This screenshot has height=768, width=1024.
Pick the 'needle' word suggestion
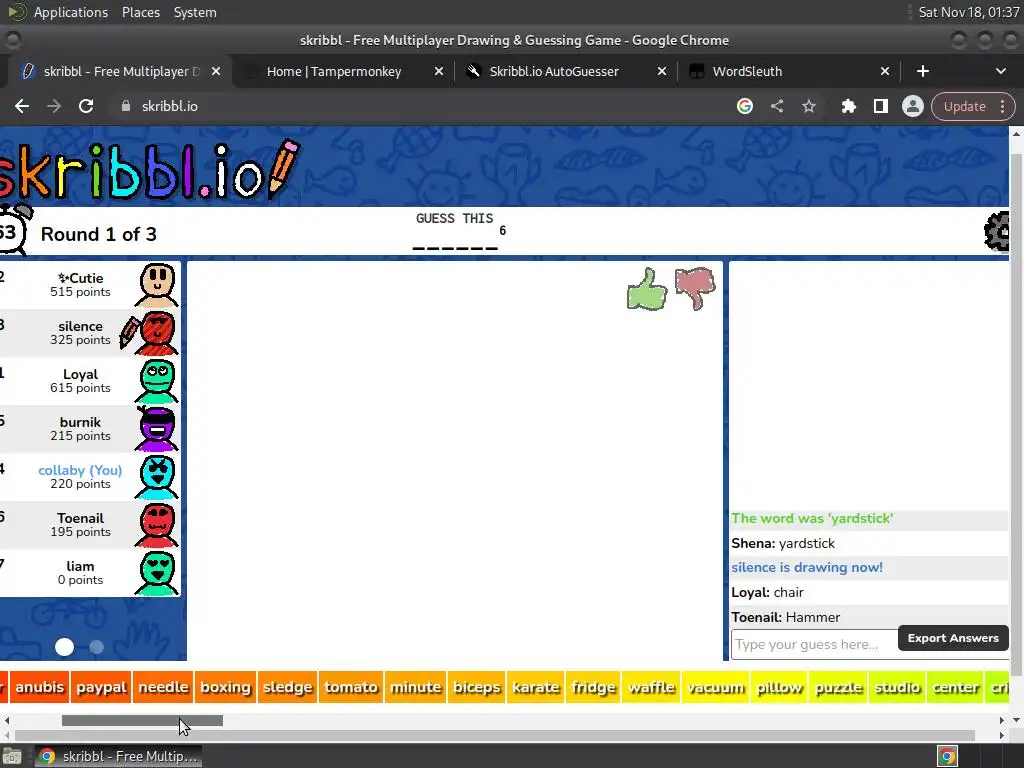click(x=163, y=687)
